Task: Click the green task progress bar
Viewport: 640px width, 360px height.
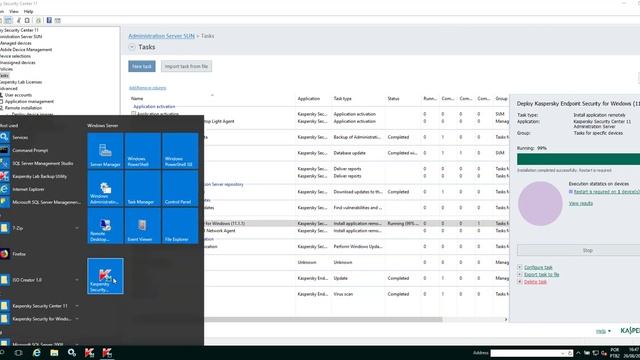Action: (x=578, y=159)
